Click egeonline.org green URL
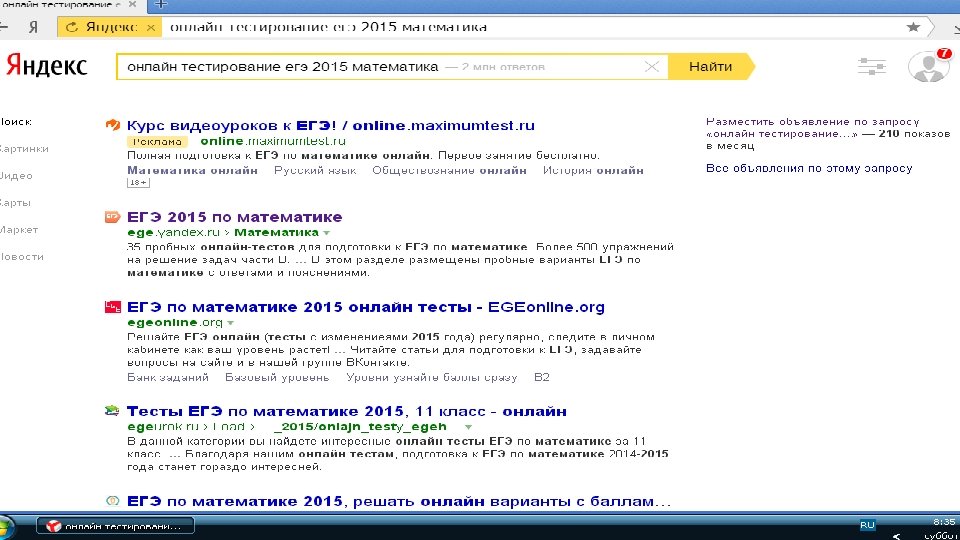 pyautogui.click(x=174, y=323)
